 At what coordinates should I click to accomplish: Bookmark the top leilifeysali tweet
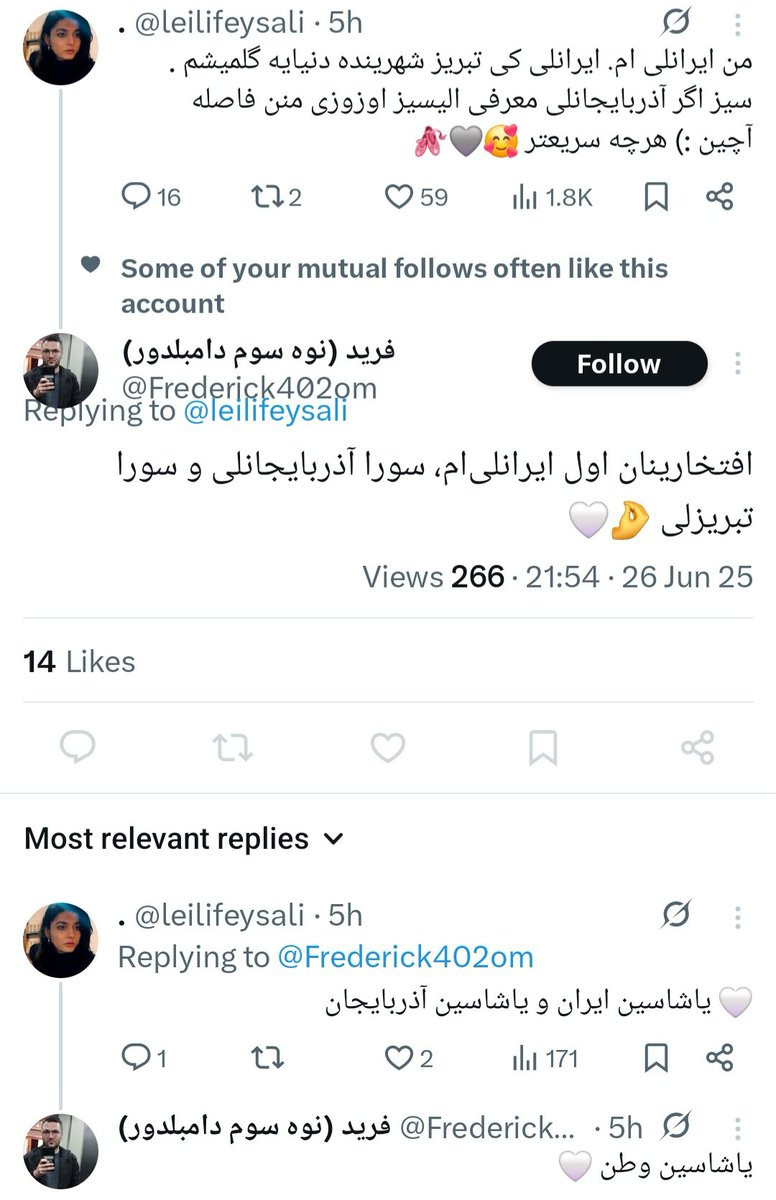pos(656,197)
